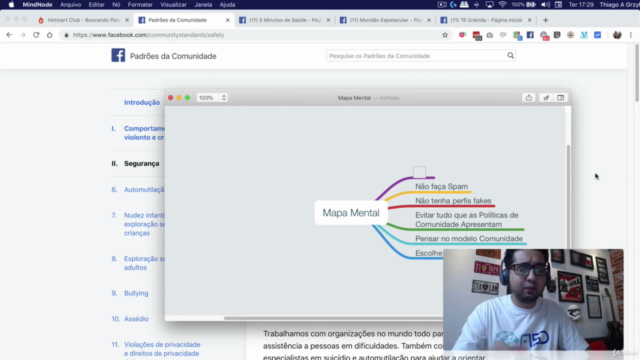The height and width of the screenshot is (360, 640).
Task: Open the Chrome profile avatar
Action: 617,35
